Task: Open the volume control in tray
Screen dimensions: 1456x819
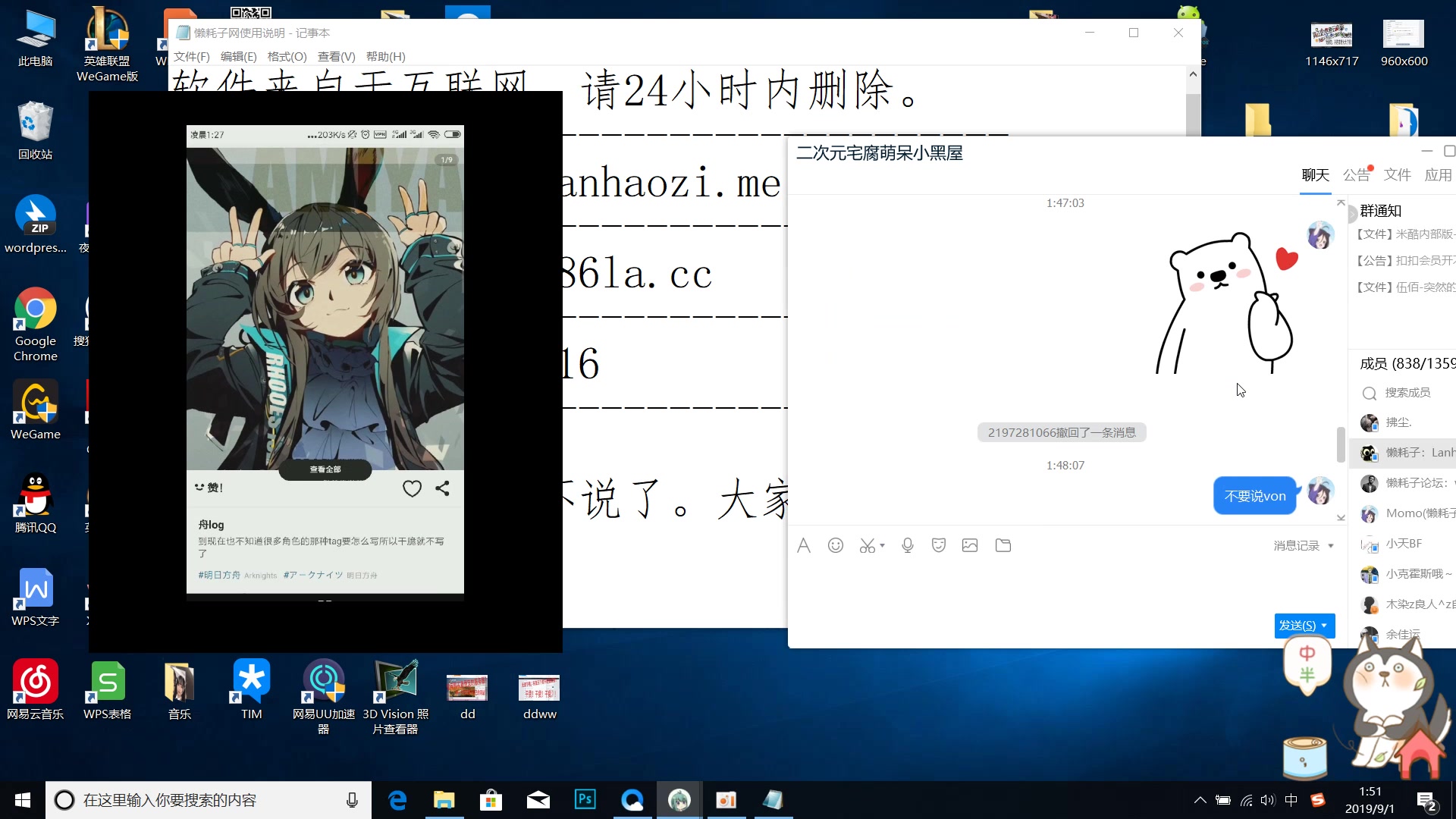Action: click(1267, 800)
